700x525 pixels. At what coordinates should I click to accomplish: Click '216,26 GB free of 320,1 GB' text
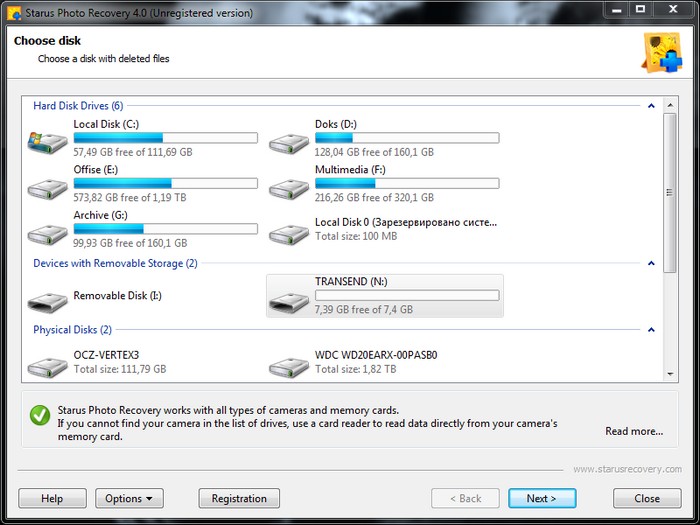(x=374, y=197)
